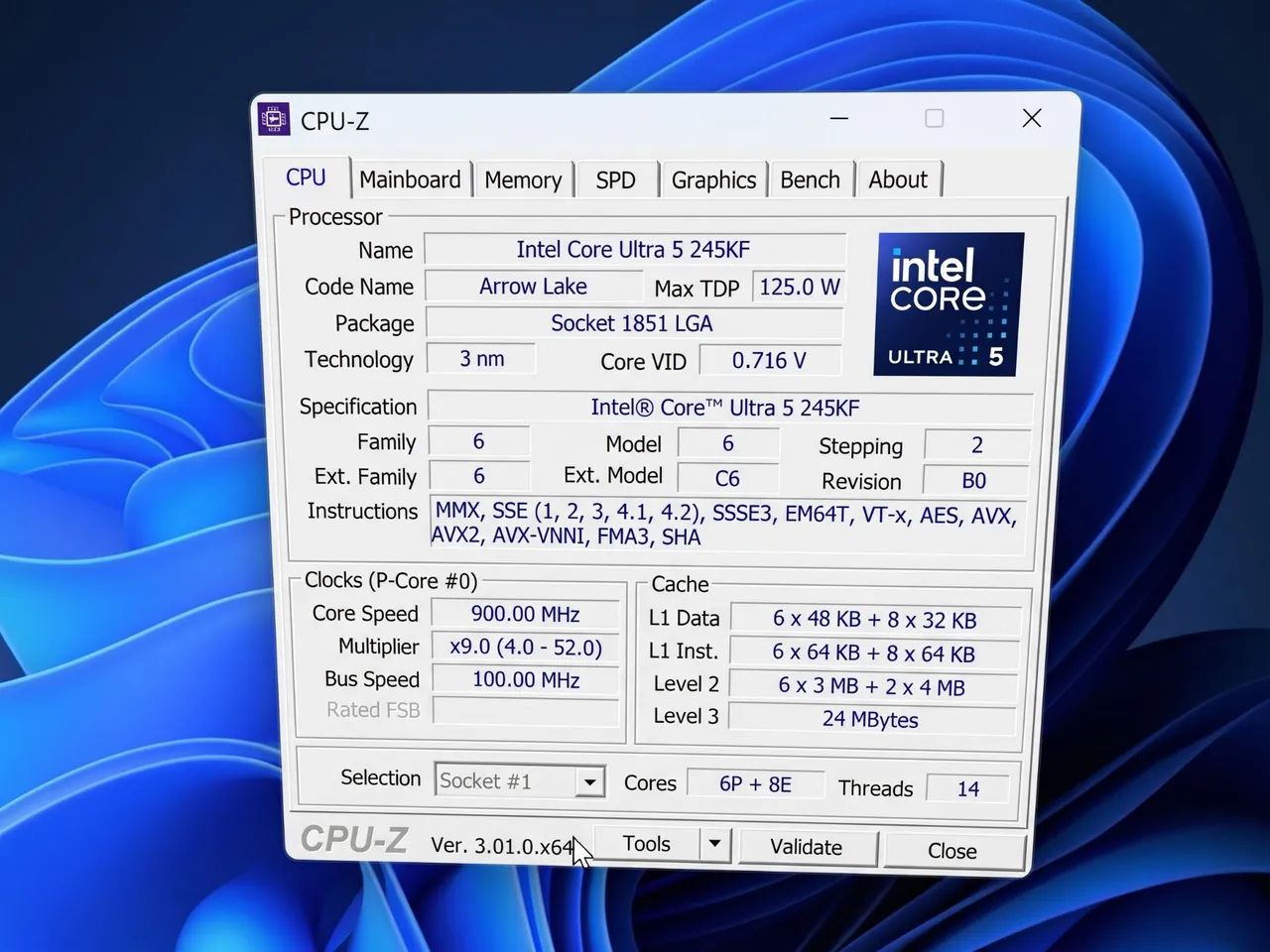1270x952 pixels.
Task: Click the Close button at bottom
Action: tap(952, 852)
